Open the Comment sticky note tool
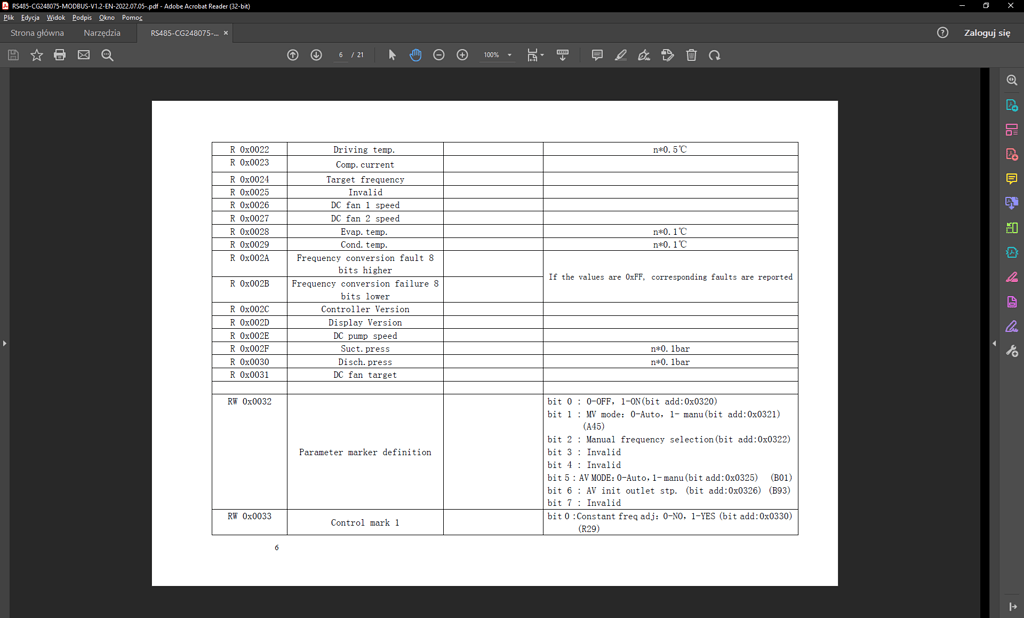 pos(597,55)
